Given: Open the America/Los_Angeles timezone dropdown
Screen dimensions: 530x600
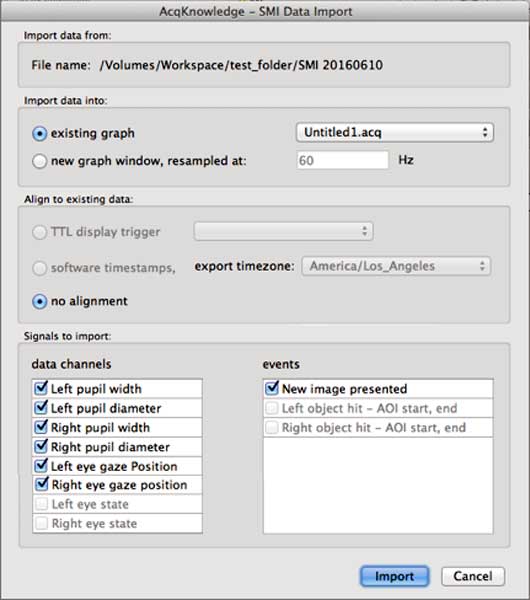Looking at the screenshot, I should (x=396, y=266).
